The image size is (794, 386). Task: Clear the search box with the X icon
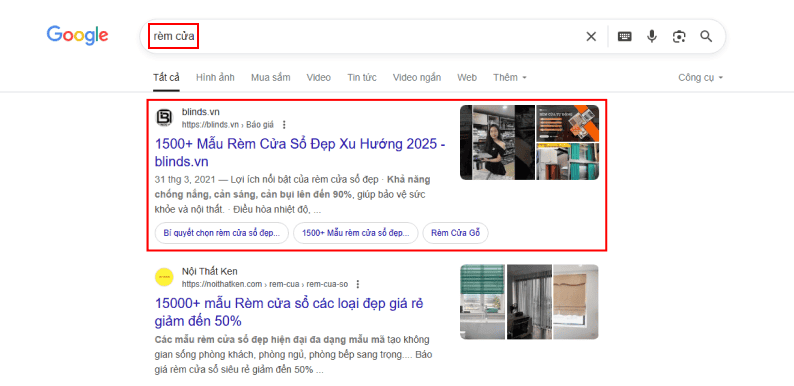[591, 36]
